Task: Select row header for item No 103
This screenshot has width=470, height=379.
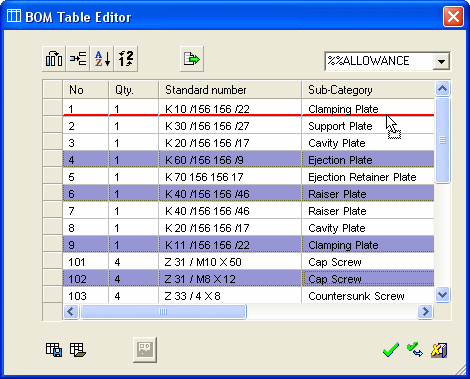Action: 53,295
